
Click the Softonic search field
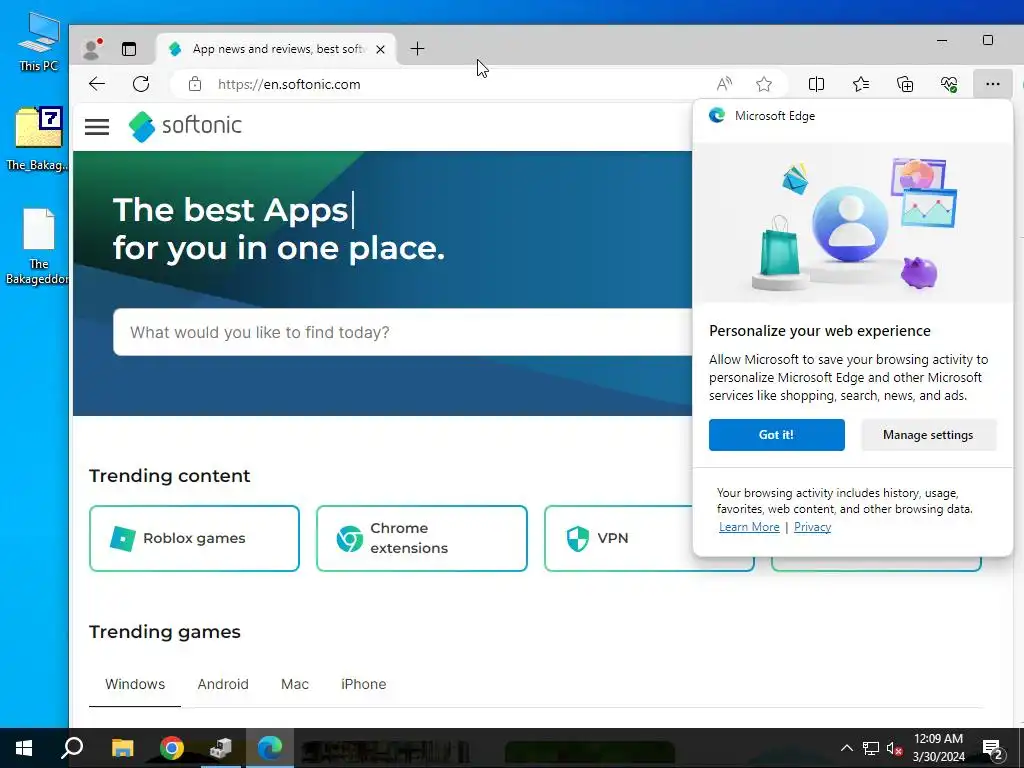[402, 332]
